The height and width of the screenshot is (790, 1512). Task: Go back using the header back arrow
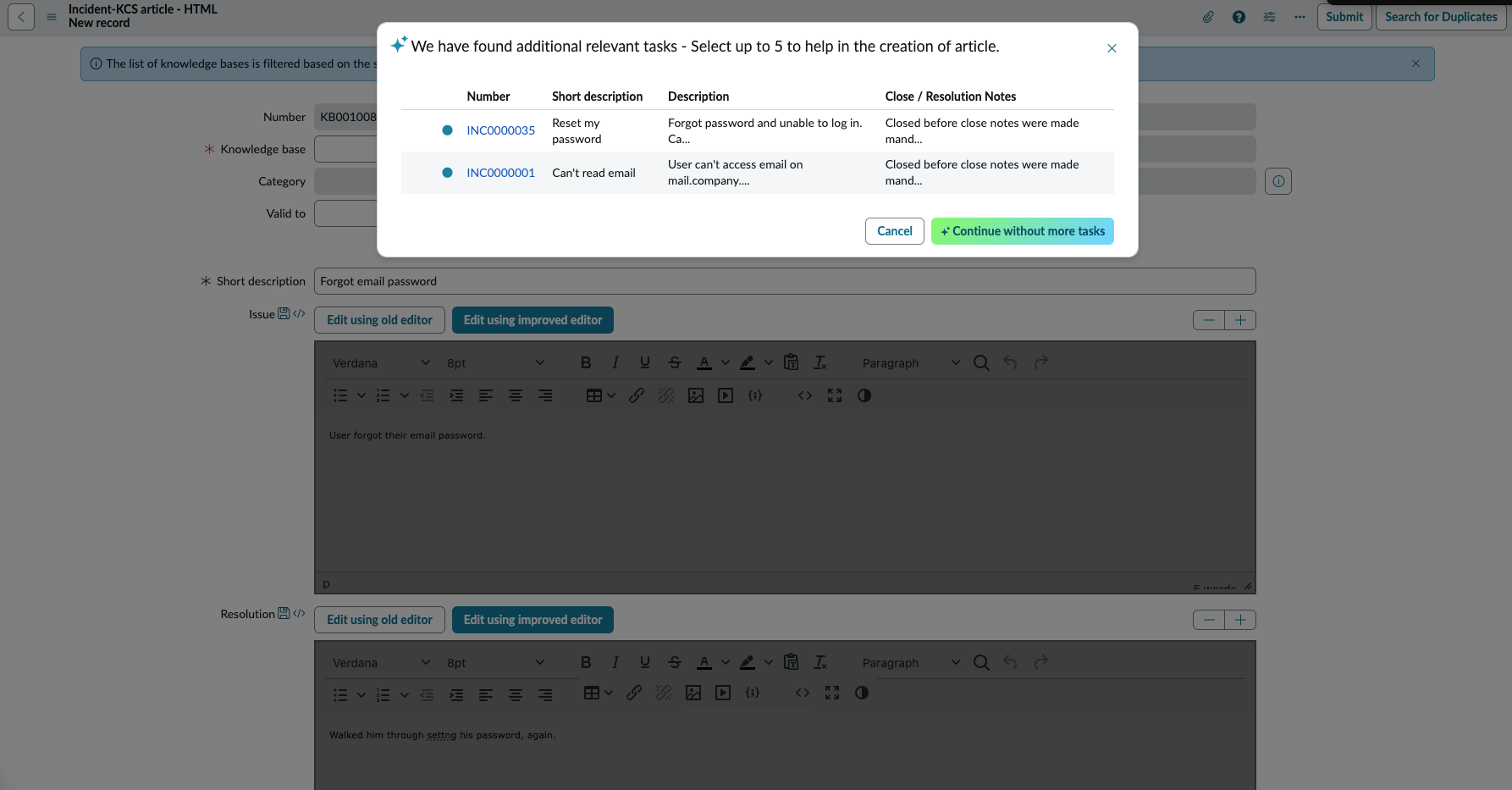(21, 17)
